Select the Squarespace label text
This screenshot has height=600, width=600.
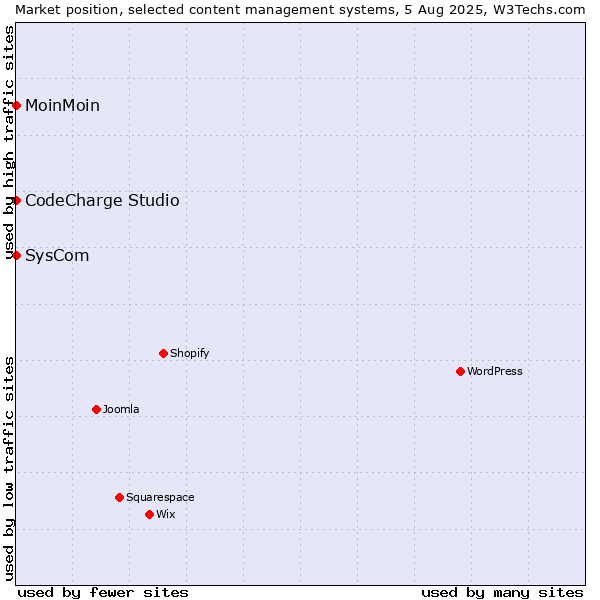(x=160, y=497)
